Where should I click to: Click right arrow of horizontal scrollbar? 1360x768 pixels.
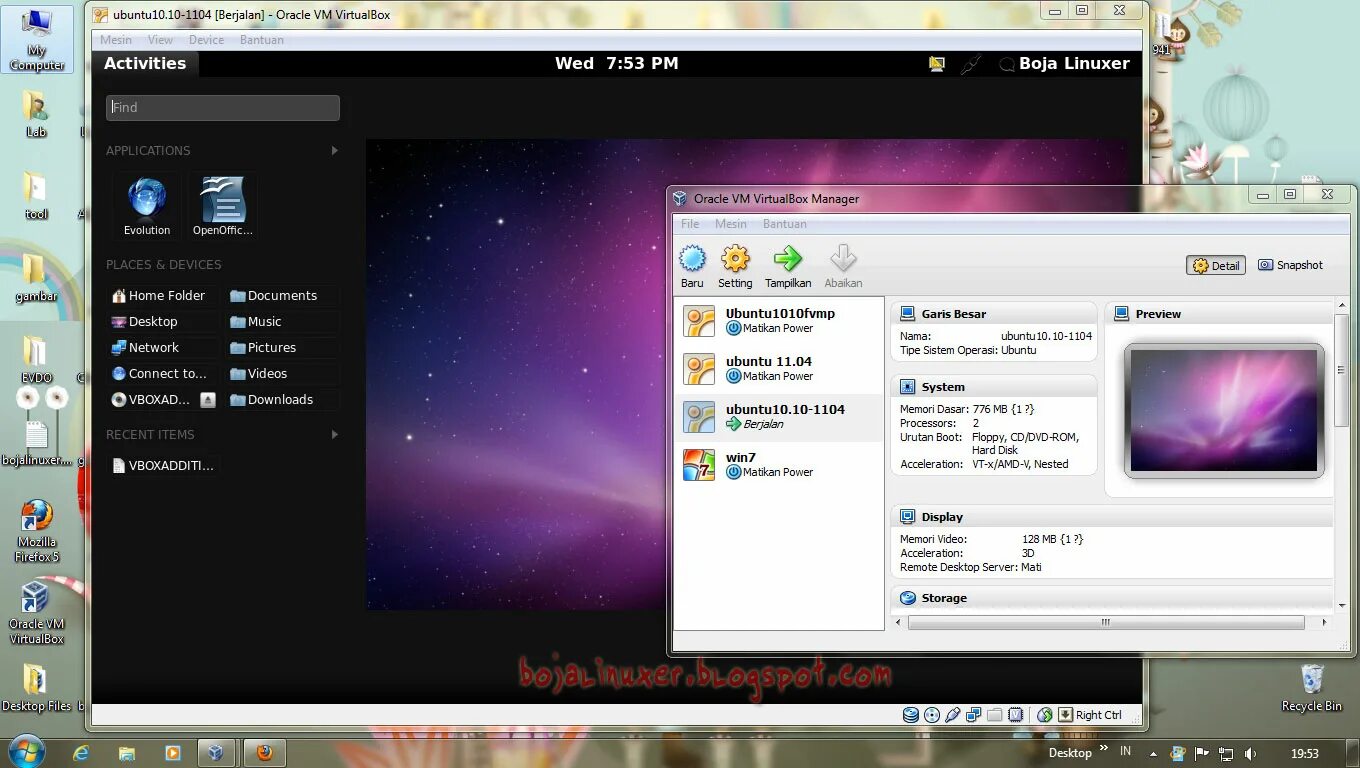(x=1324, y=622)
